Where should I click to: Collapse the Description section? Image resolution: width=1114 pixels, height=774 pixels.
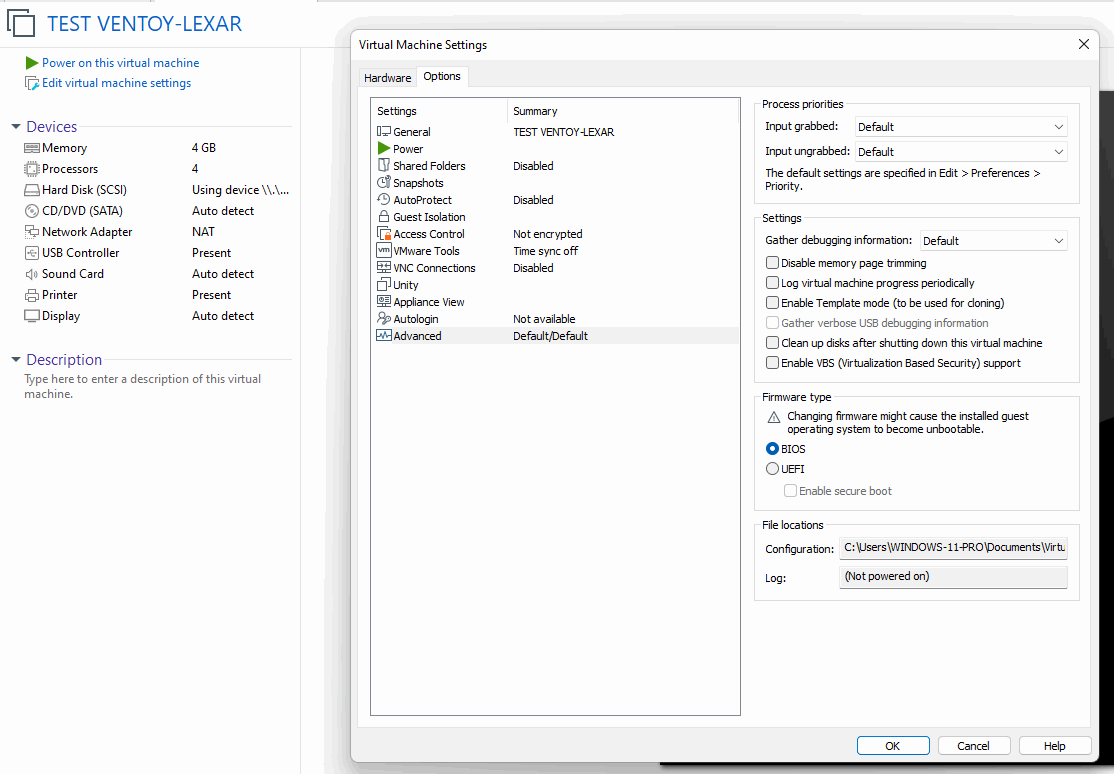16,360
